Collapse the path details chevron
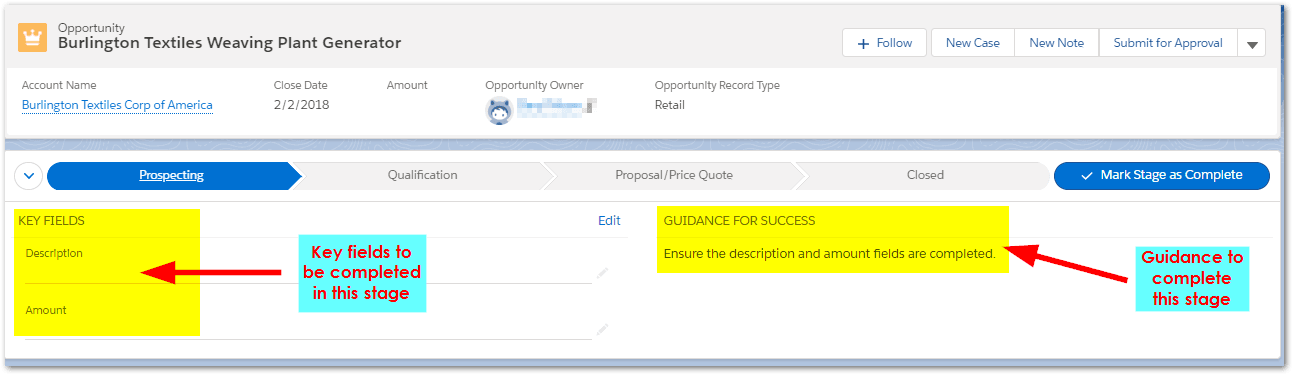This screenshot has width=1293, height=375. tap(28, 175)
